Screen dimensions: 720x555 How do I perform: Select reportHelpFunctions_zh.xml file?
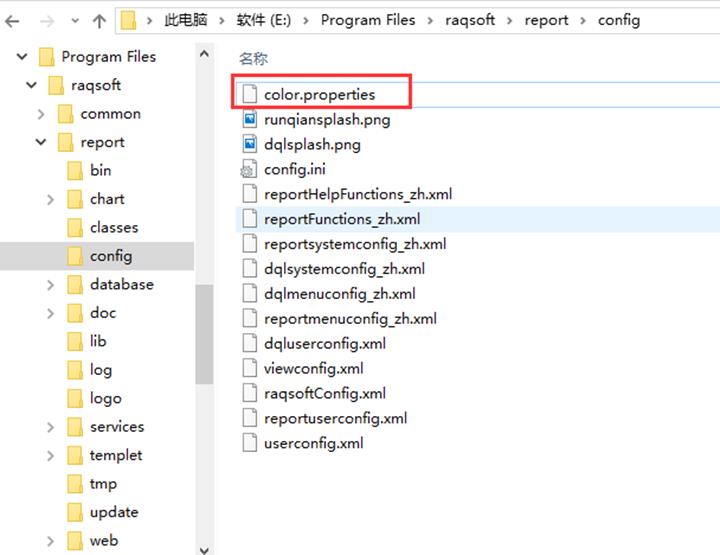(x=358, y=194)
